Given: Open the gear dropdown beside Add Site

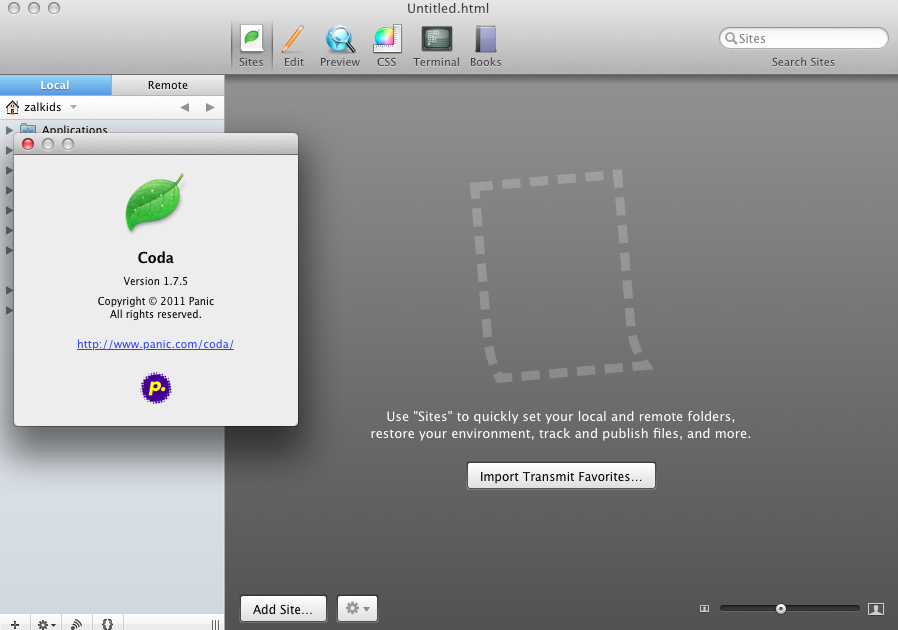Looking at the screenshot, I should (357, 608).
